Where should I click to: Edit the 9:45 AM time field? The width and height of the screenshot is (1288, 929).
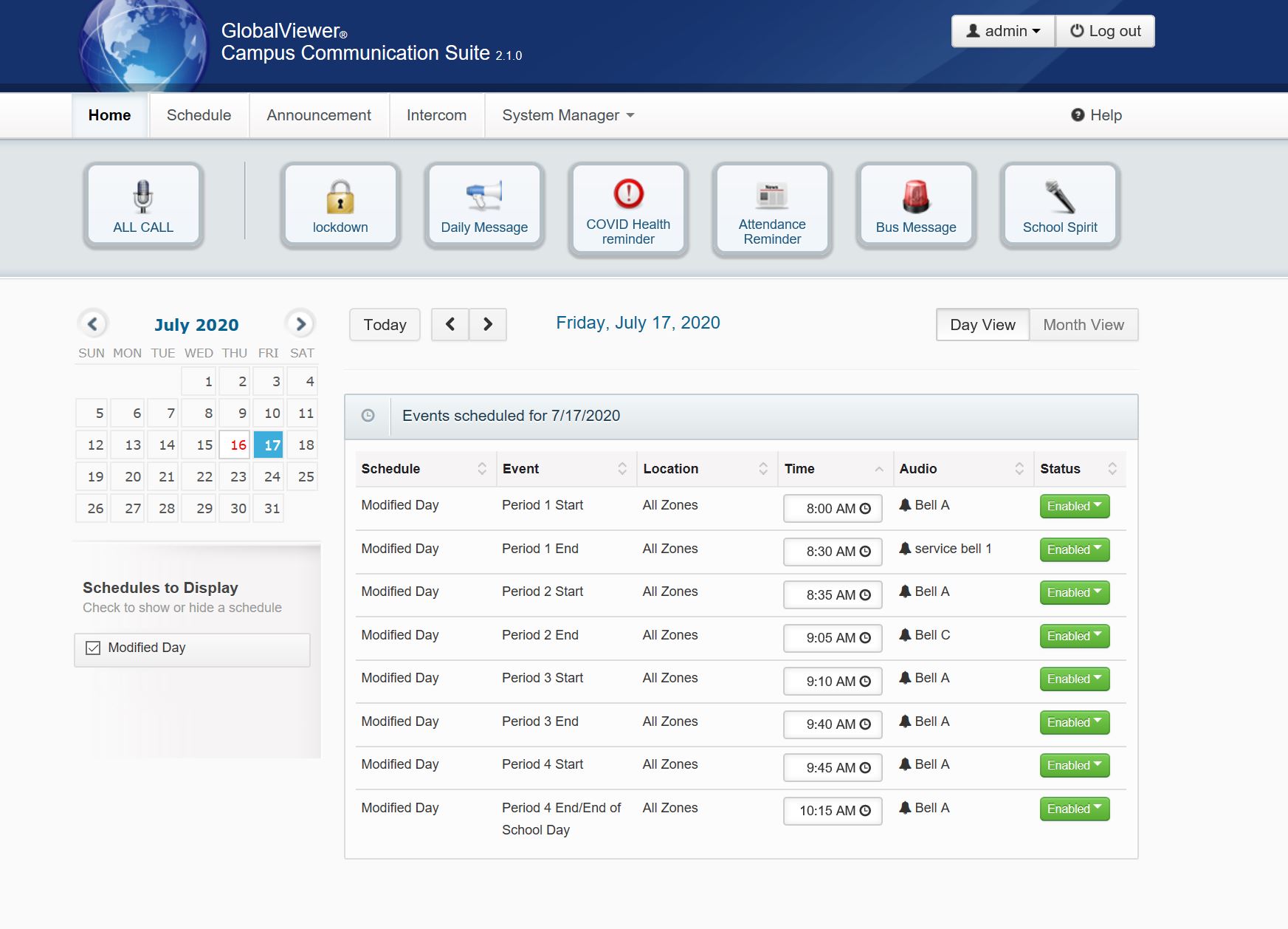point(833,768)
